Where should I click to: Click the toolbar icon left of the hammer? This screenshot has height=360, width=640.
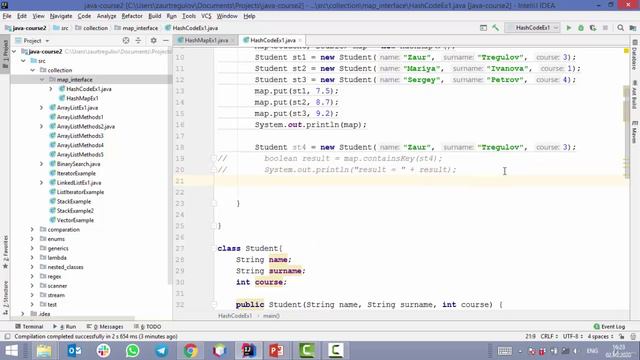[483, 28]
